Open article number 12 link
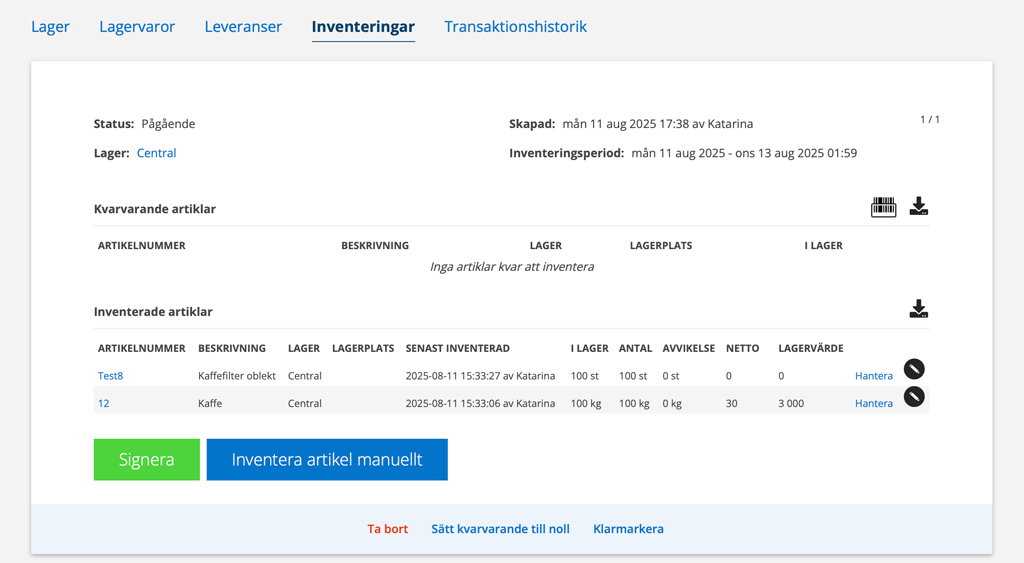 [104, 403]
